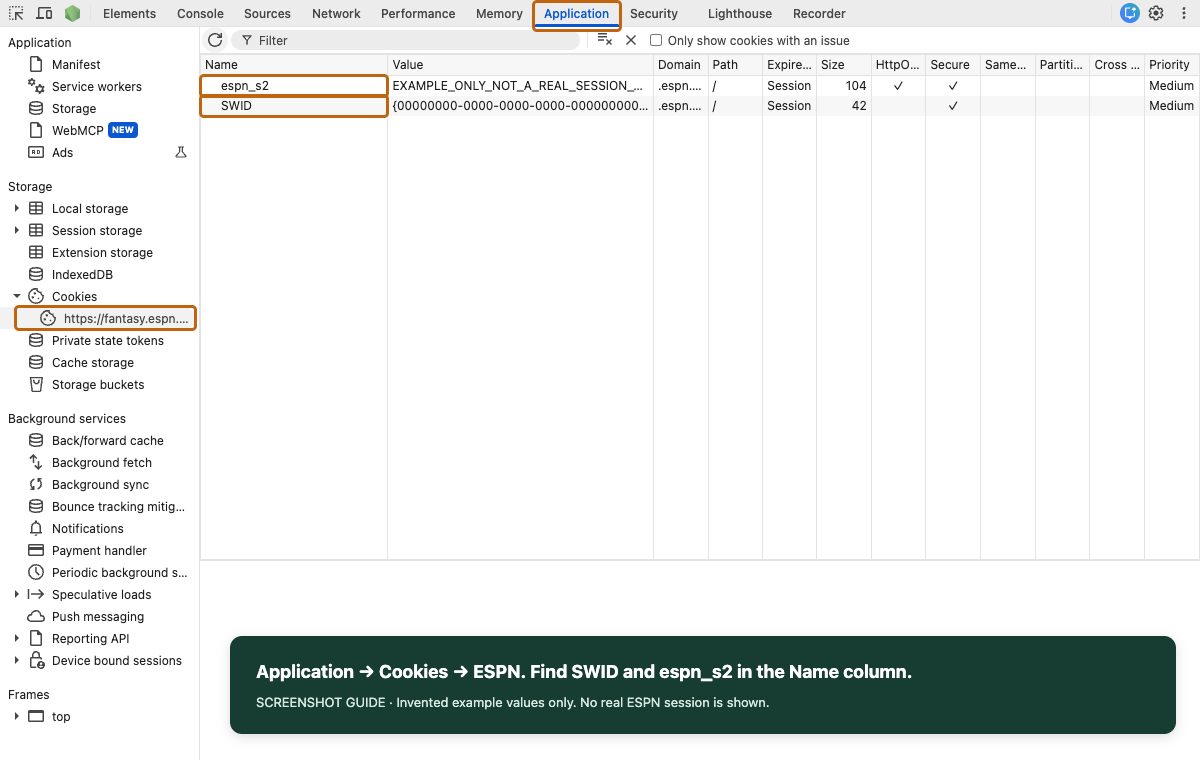Open Bounce tracking mitigations item
The height and width of the screenshot is (760, 1200).
point(118,506)
